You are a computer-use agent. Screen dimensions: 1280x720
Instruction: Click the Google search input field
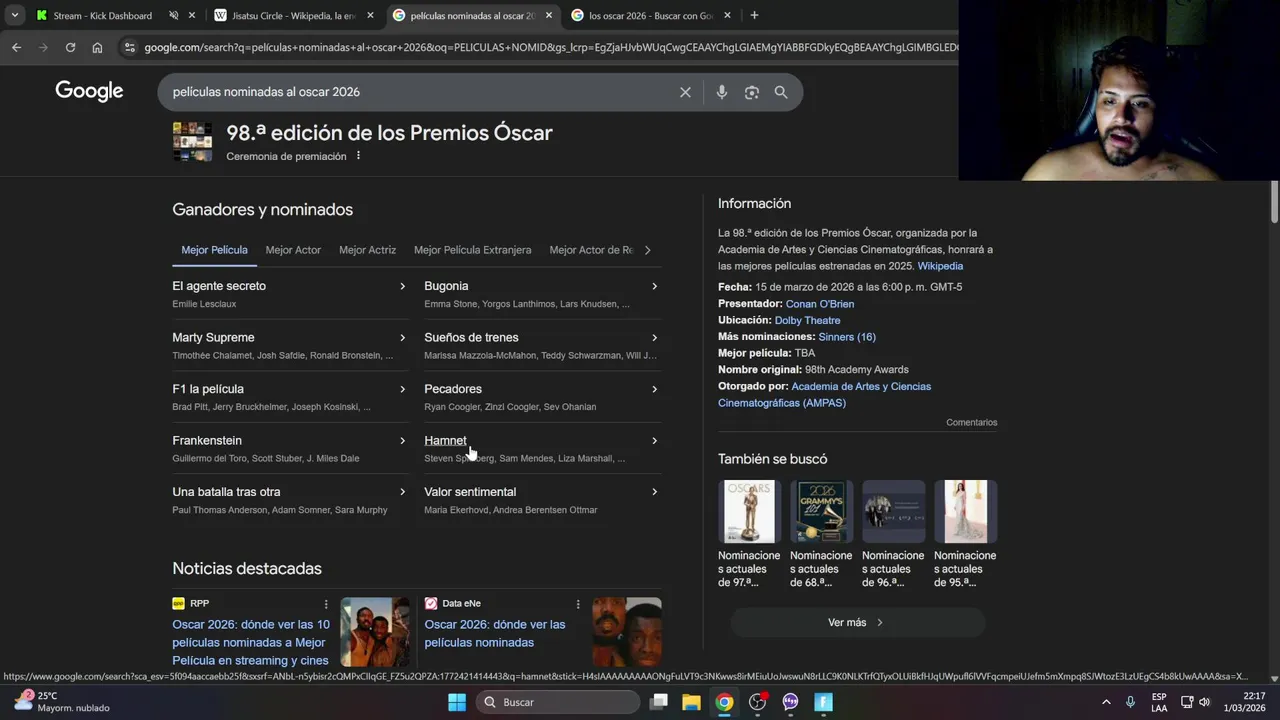420,92
